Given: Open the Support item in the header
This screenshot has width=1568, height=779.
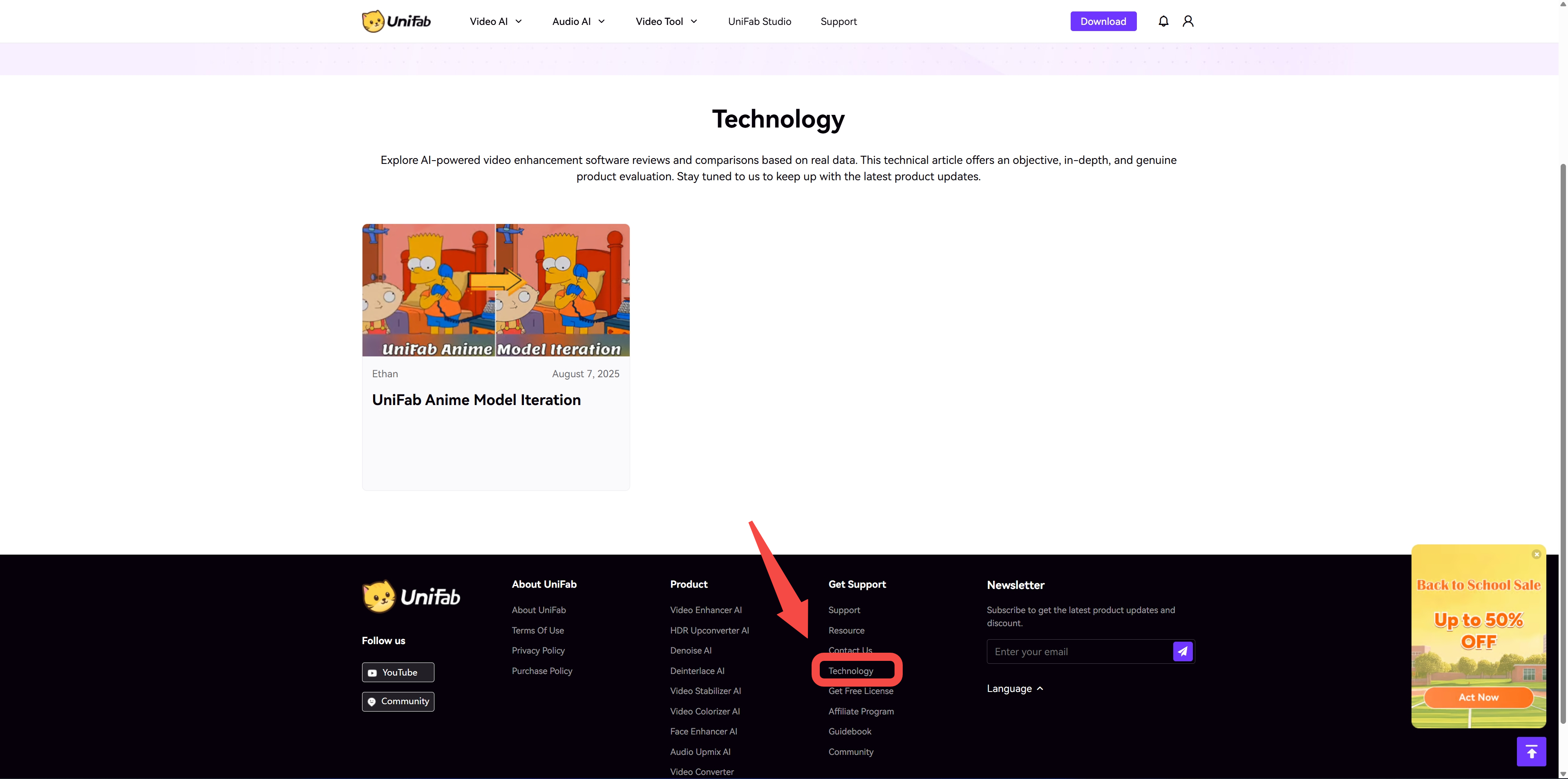Looking at the screenshot, I should (838, 21).
